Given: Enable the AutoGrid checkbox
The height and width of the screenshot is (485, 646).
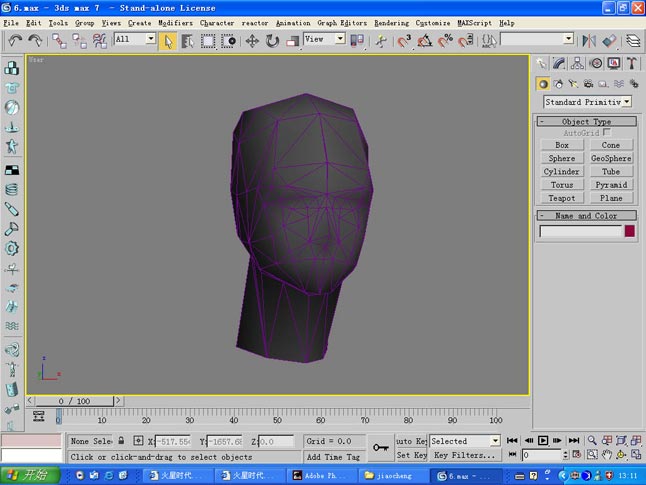Looking at the screenshot, I should [606, 132].
